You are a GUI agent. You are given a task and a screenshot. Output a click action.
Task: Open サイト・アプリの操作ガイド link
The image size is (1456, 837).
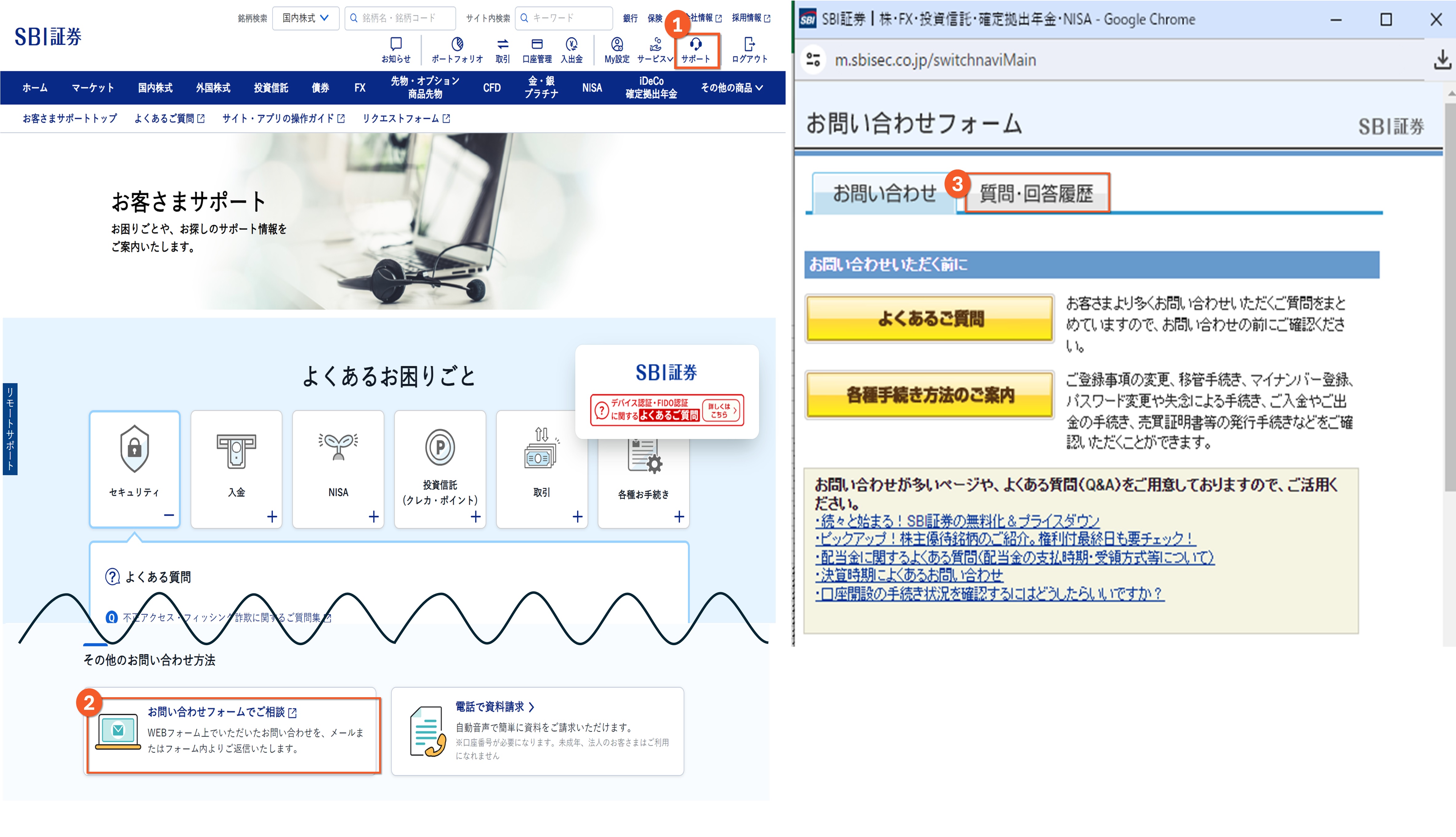(x=283, y=119)
